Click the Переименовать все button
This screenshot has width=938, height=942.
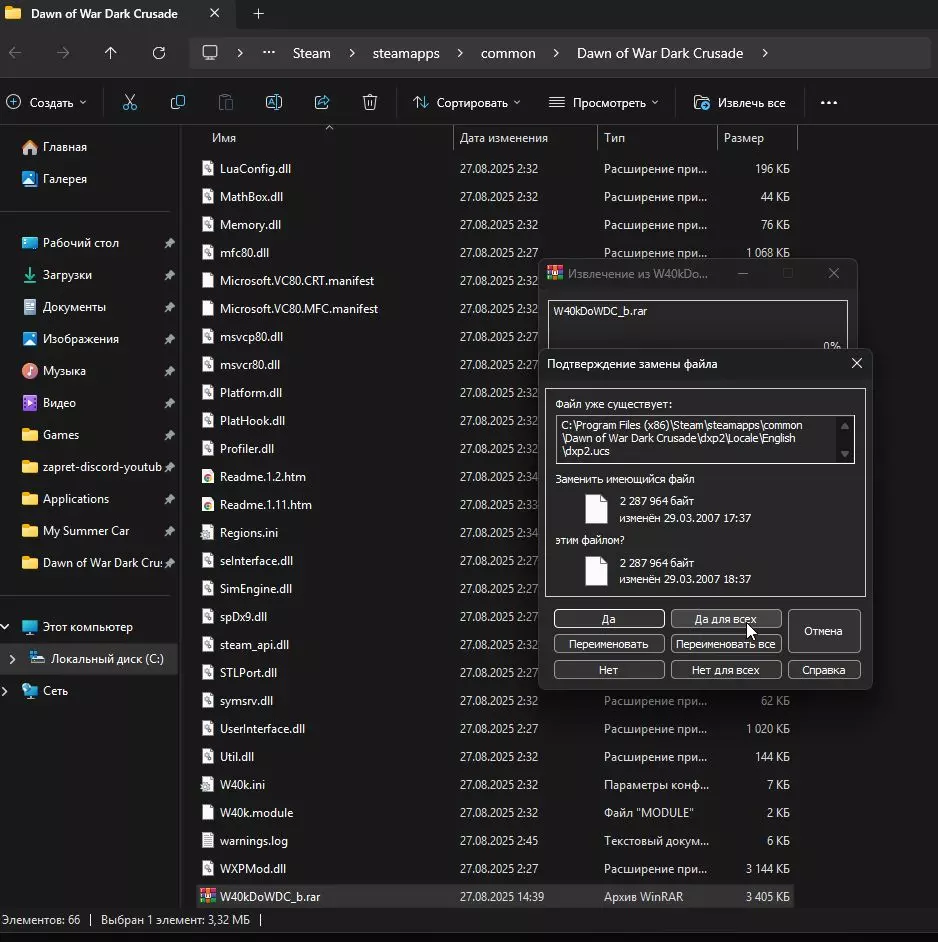725,644
